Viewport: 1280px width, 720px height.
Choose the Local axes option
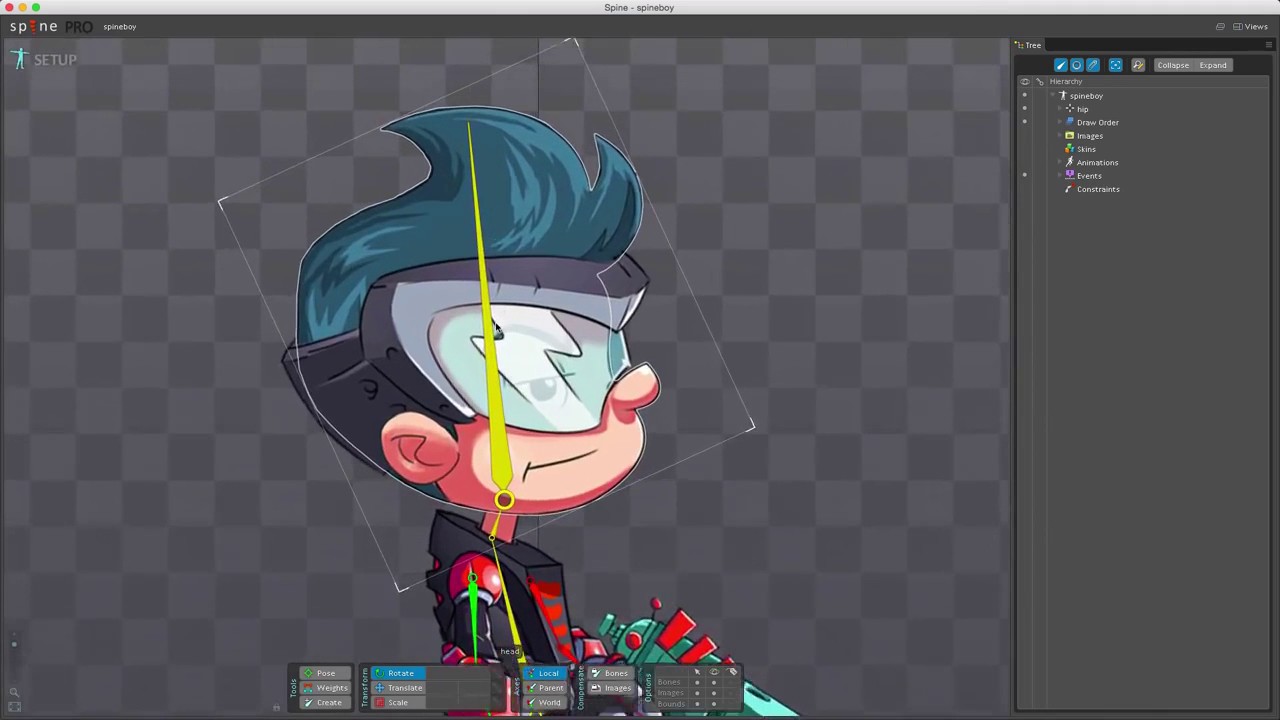[x=545, y=673]
